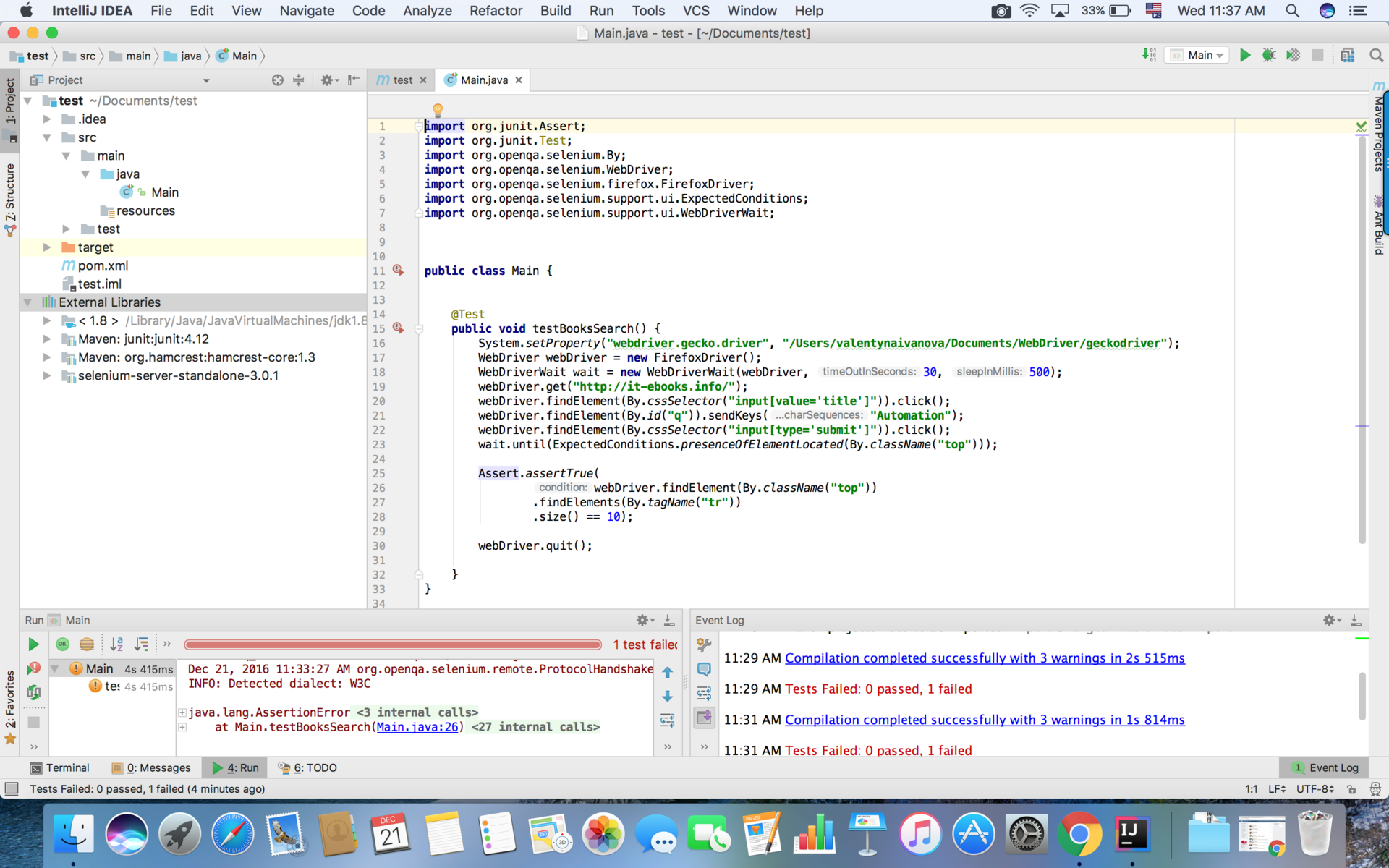This screenshot has width=1389, height=868.
Task: Click Hector inspector icon in status bar
Action: [1375, 789]
